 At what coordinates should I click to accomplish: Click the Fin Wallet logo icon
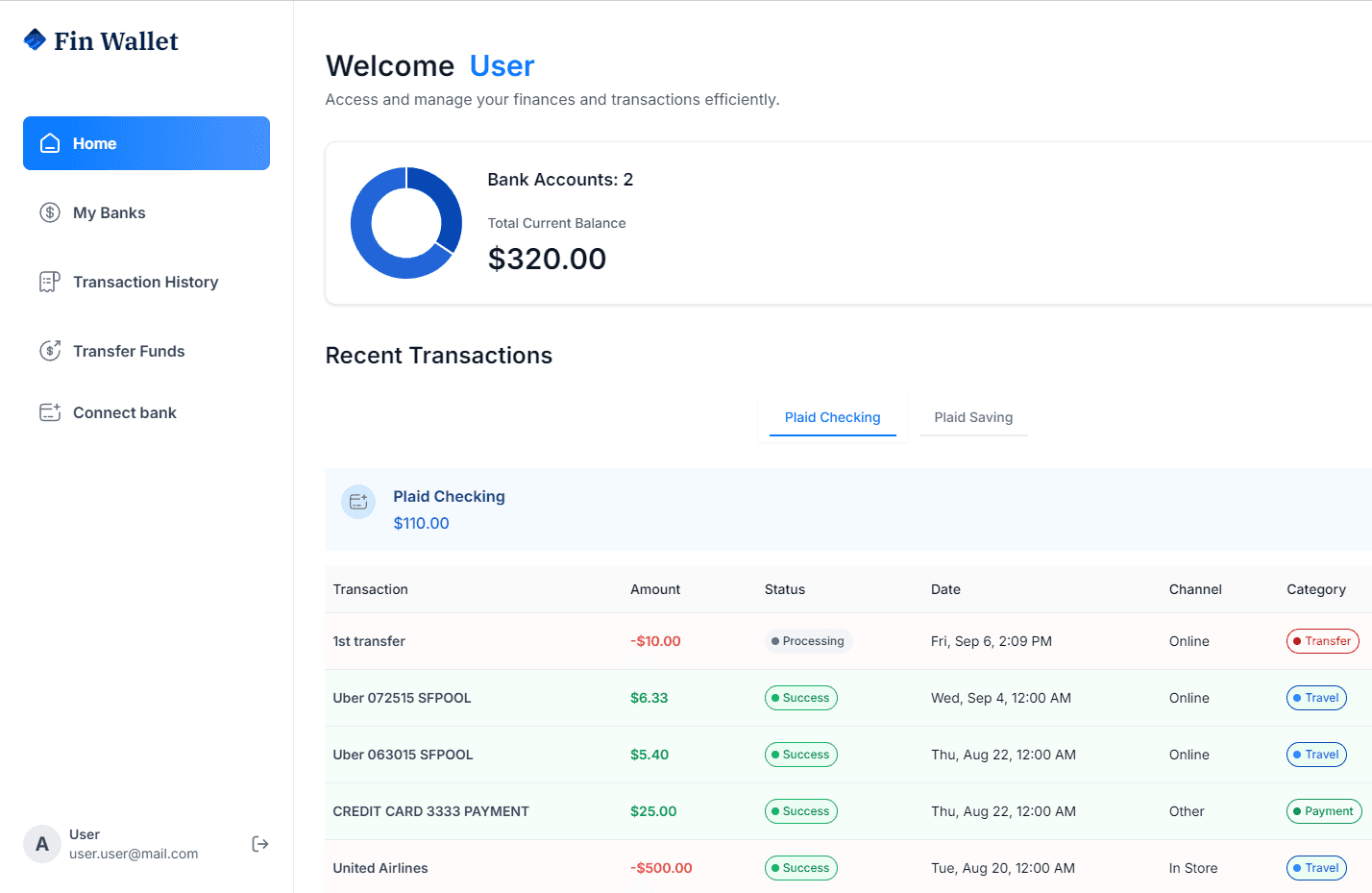pyautogui.click(x=35, y=39)
